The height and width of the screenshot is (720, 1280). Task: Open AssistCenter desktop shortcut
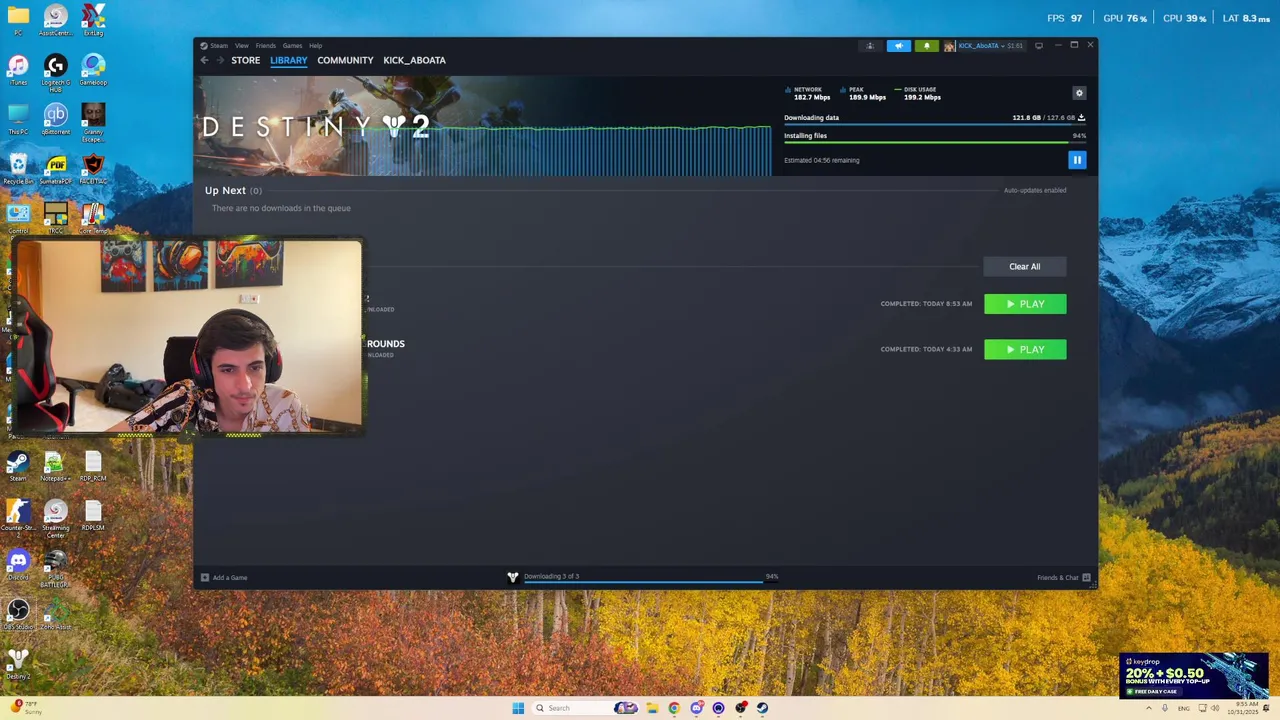[x=56, y=20]
